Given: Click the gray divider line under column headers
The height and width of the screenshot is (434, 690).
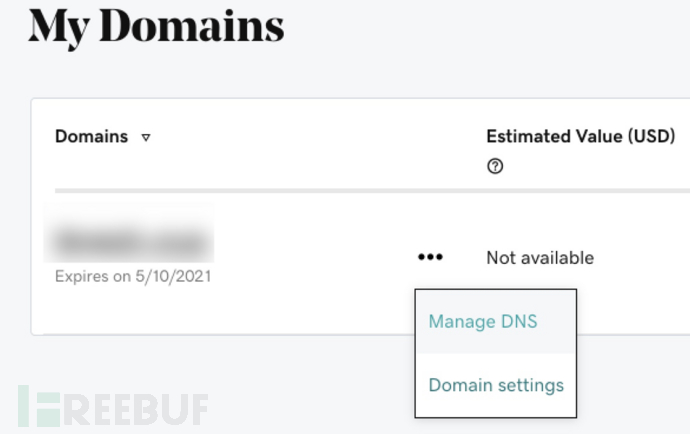Looking at the screenshot, I should tap(372, 191).
